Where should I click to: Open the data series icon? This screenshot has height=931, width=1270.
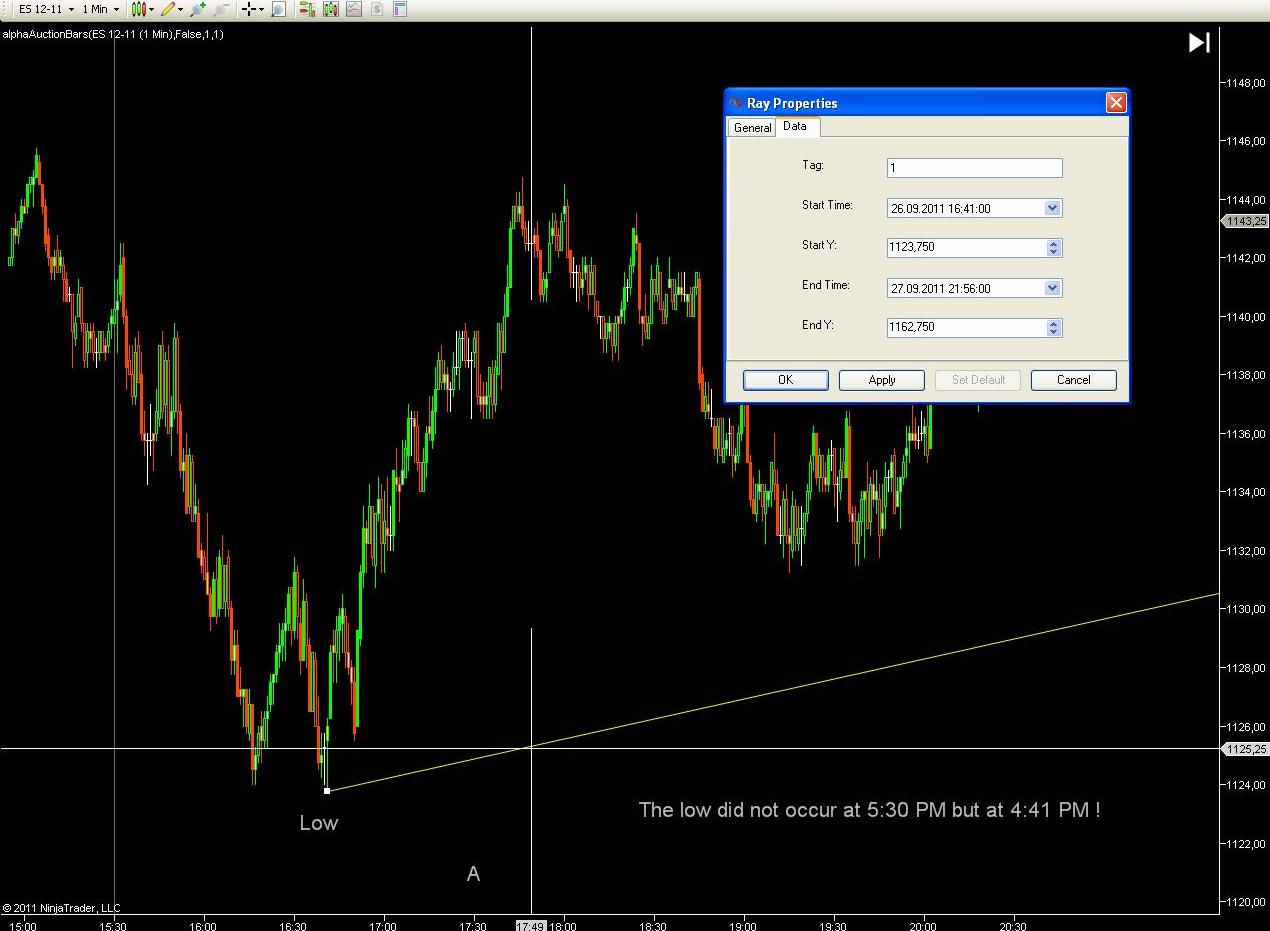[331, 9]
